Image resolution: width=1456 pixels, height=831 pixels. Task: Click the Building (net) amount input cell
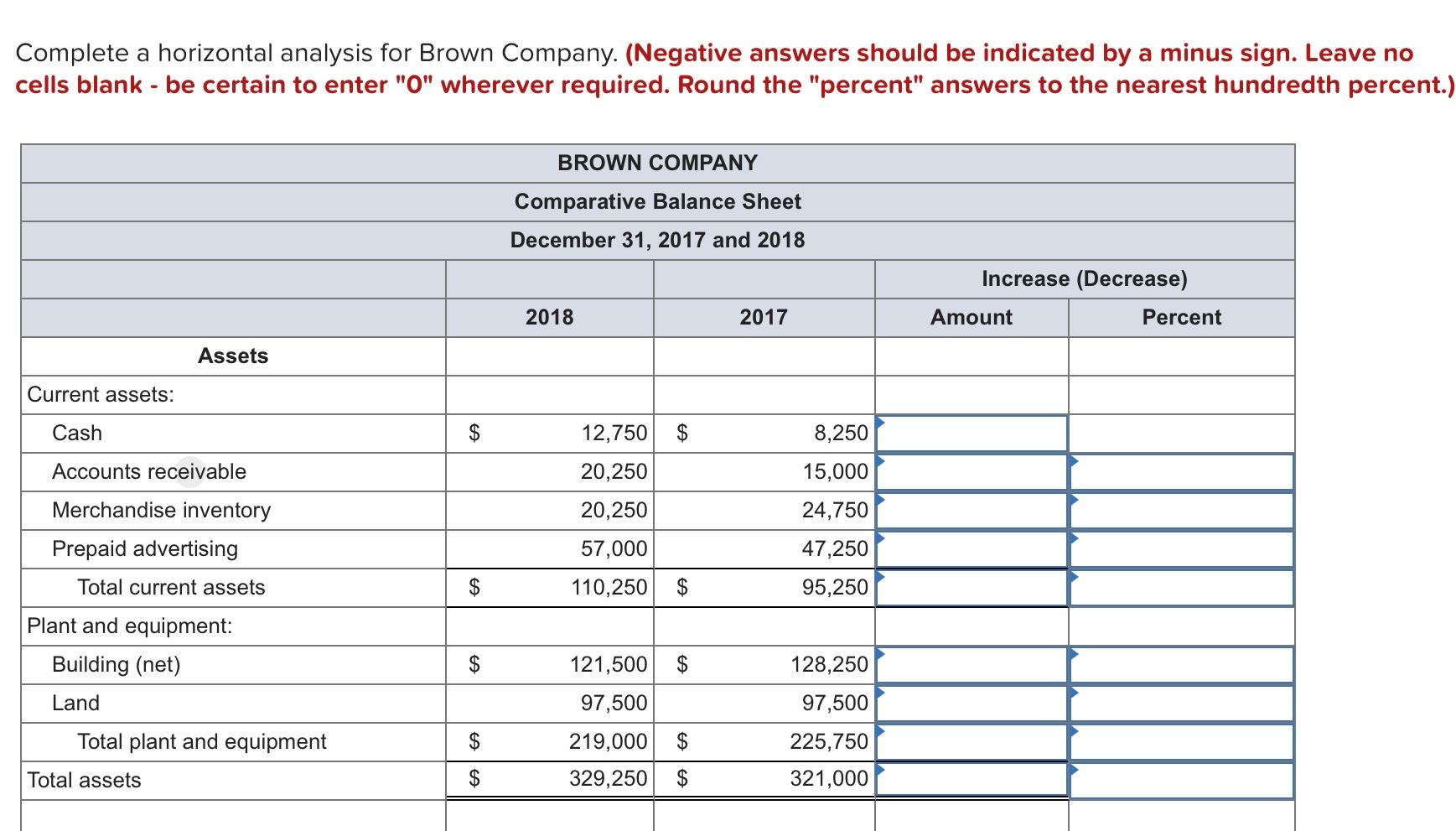click(972, 665)
